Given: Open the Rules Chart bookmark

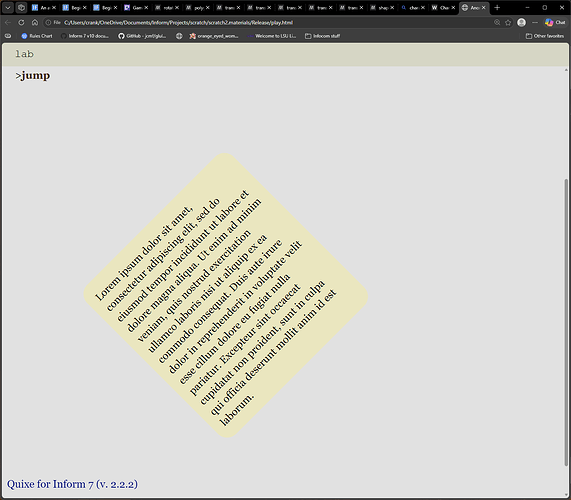Looking at the screenshot, I should click(37, 36).
